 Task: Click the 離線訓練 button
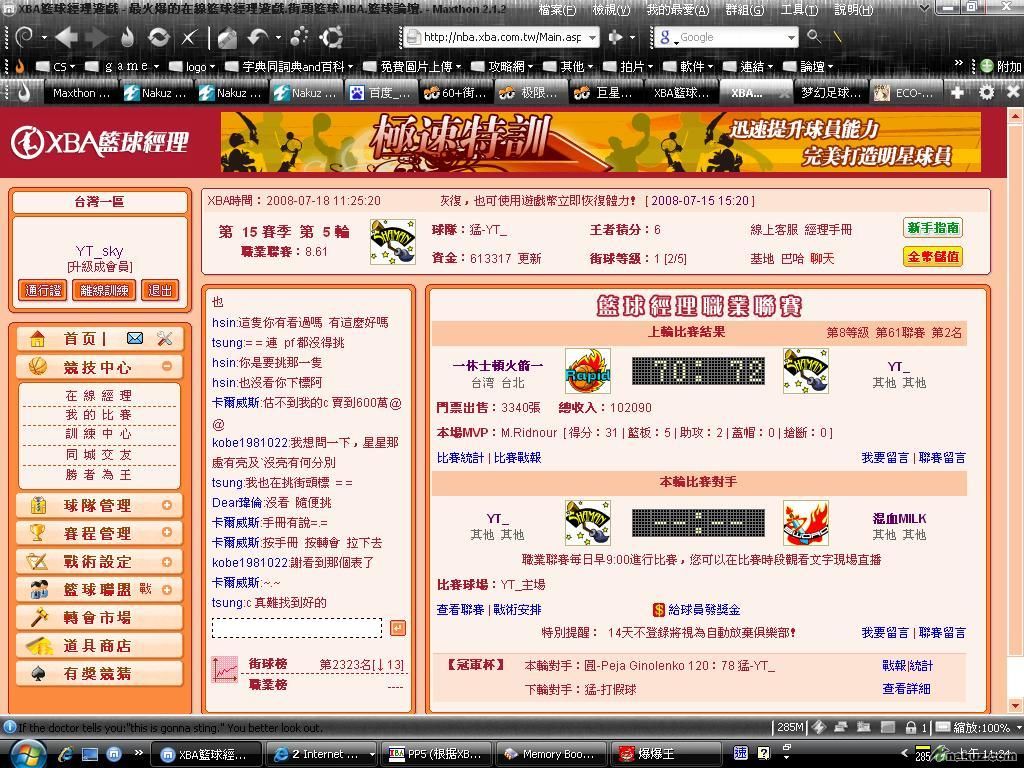[x=104, y=290]
